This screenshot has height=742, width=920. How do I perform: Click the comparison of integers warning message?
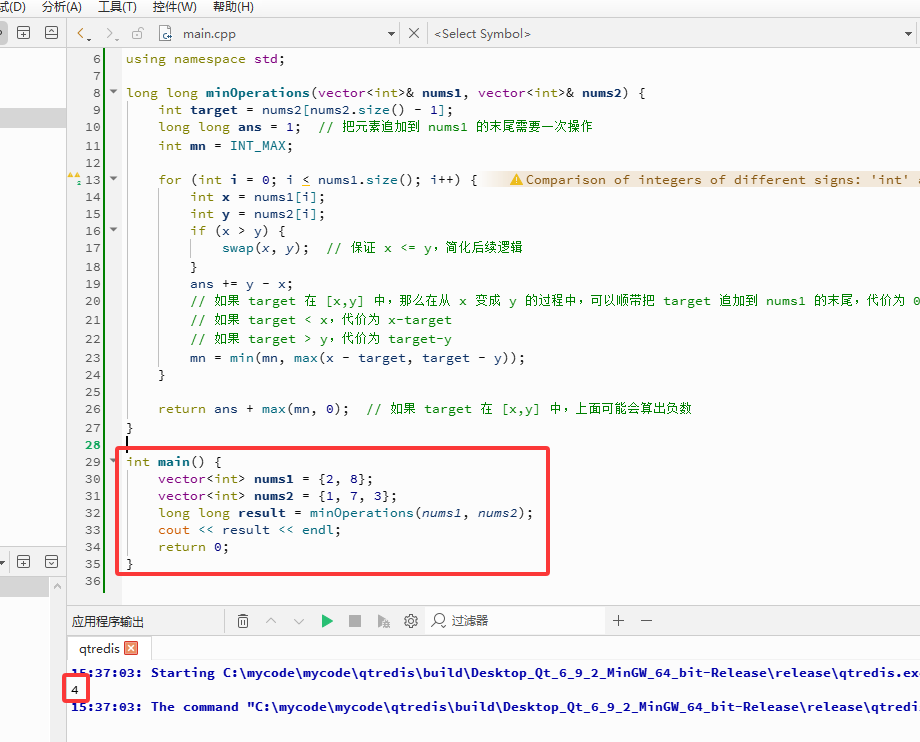(x=714, y=179)
